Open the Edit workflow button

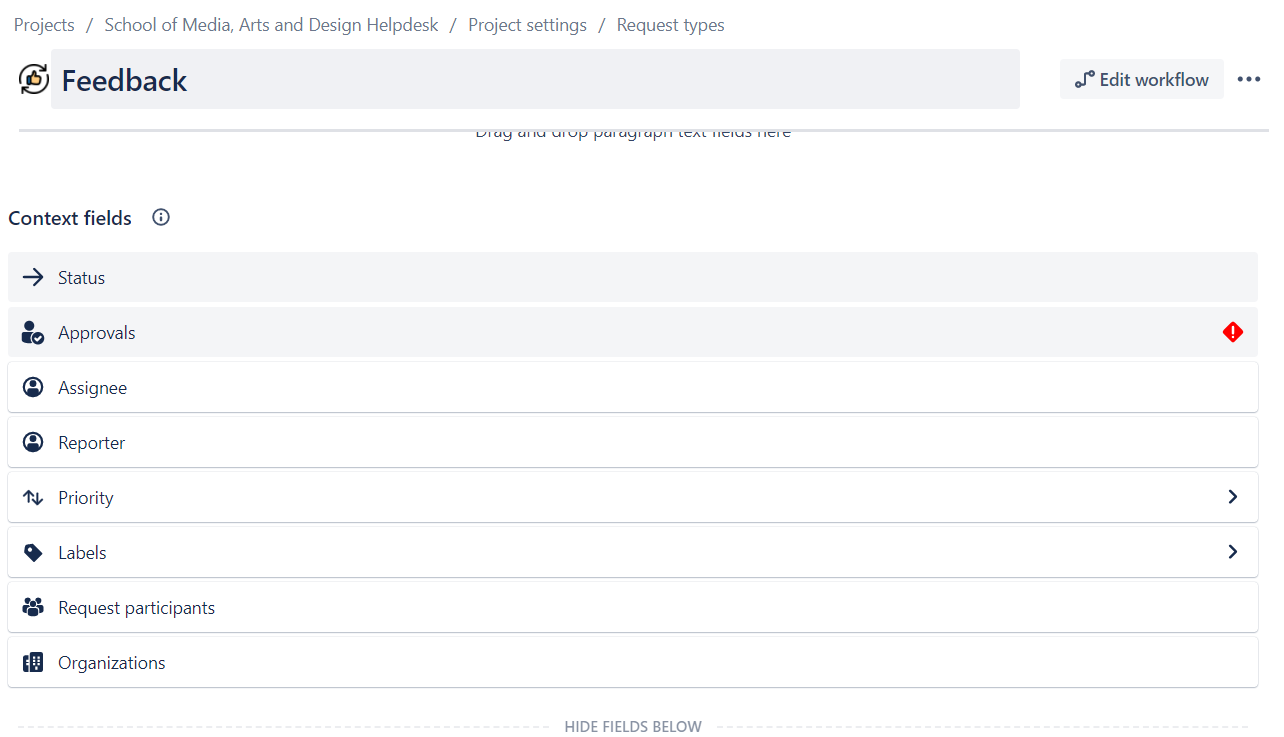(x=1142, y=79)
